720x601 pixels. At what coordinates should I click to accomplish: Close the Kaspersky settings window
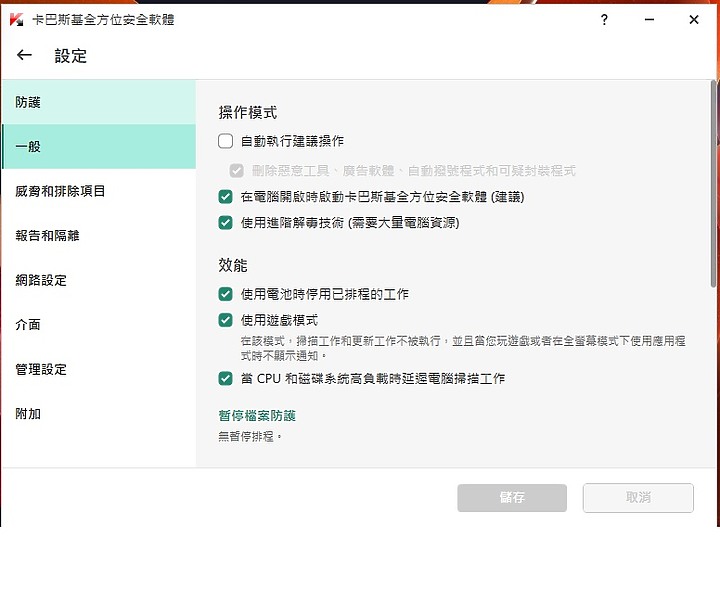click(694, 19)
